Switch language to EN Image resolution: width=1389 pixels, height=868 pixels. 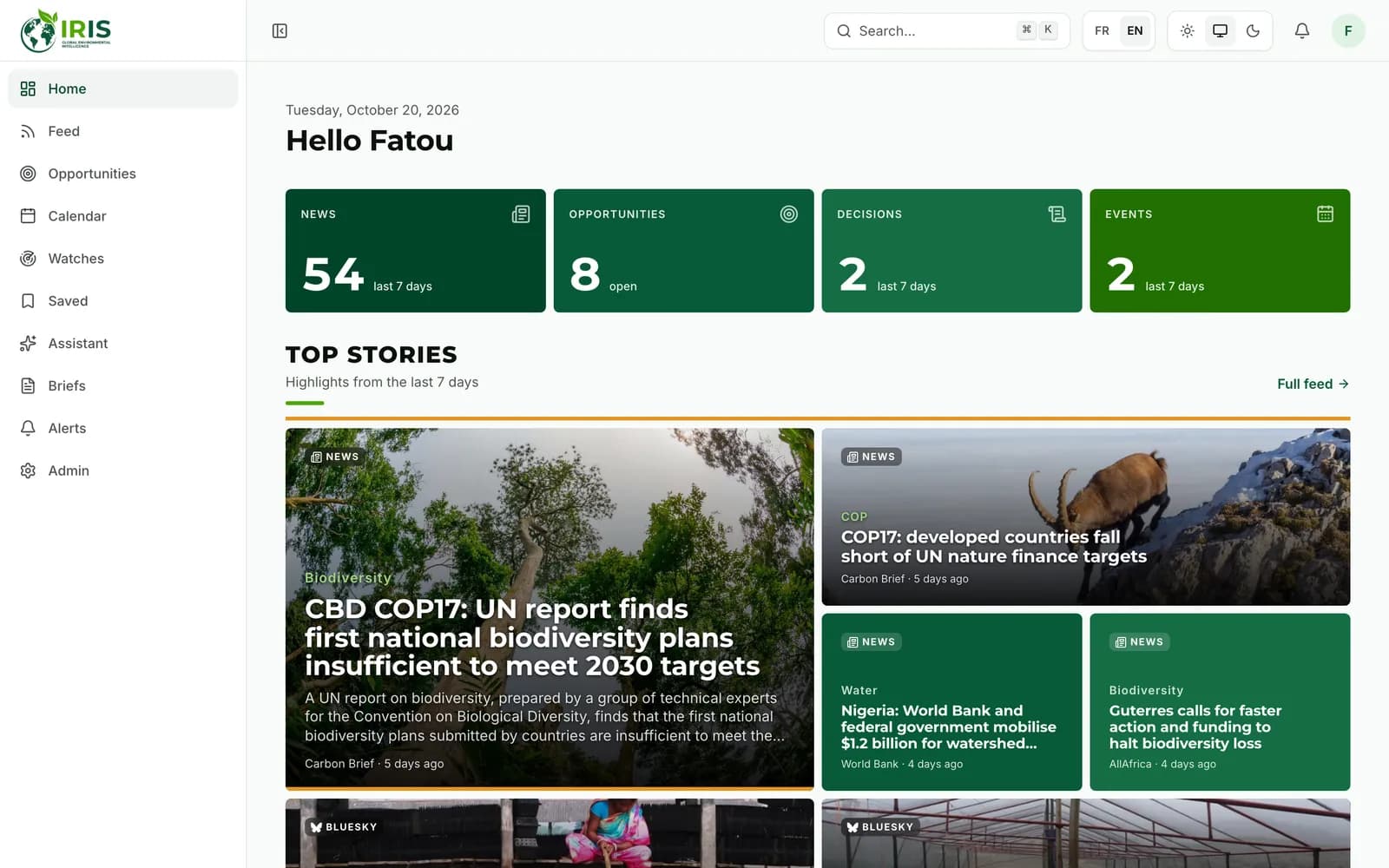pos(1135,31)
